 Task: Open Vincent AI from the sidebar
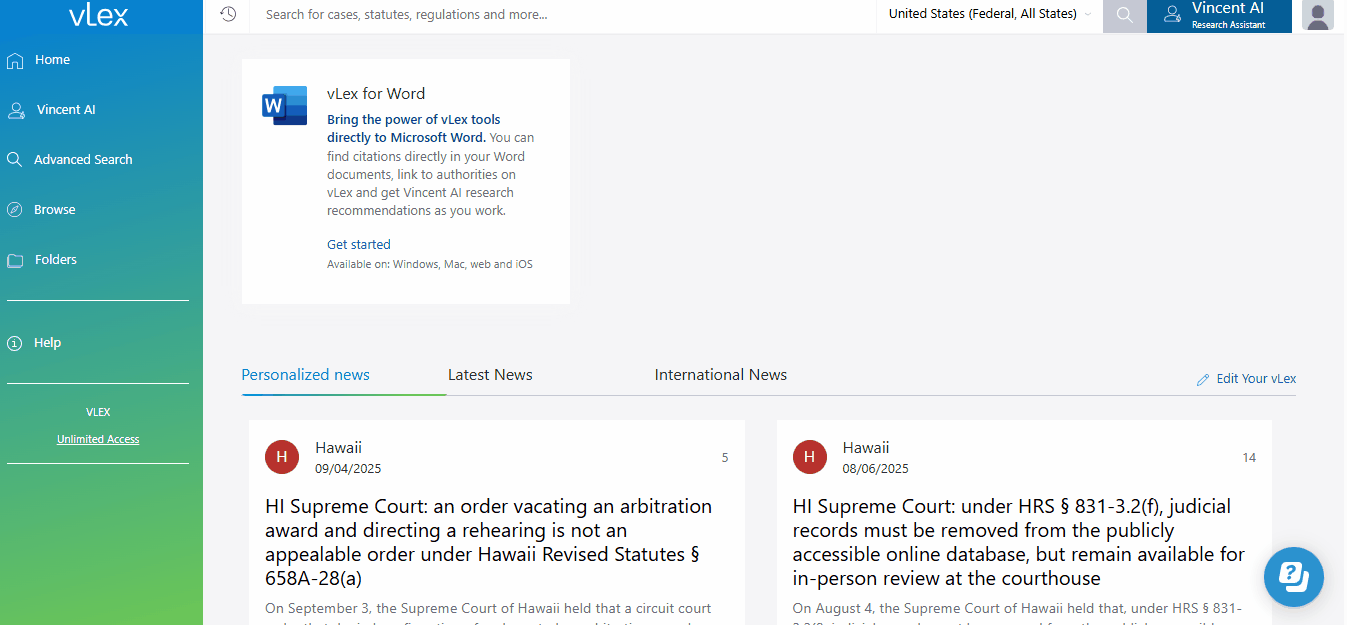click(x=66, y=110)
